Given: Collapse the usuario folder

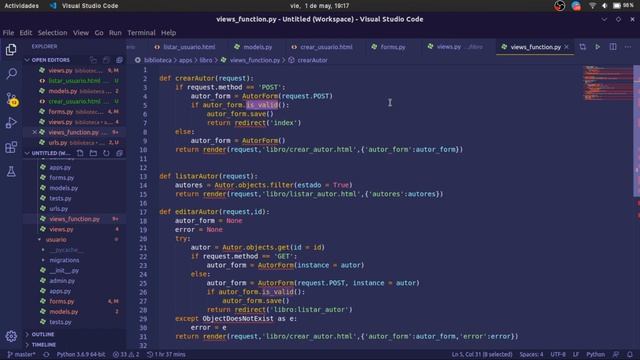Looking at the screenshot, I should [x=56, y=240].
